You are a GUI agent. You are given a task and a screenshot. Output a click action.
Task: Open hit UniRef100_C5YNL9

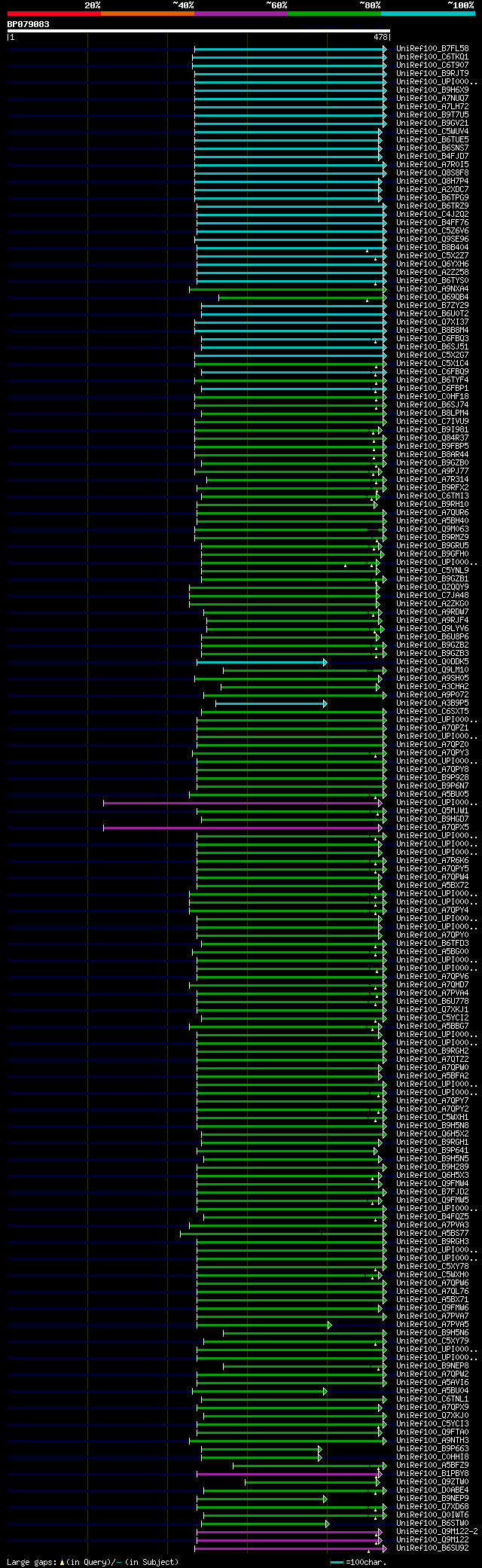[x=432, y=570]
